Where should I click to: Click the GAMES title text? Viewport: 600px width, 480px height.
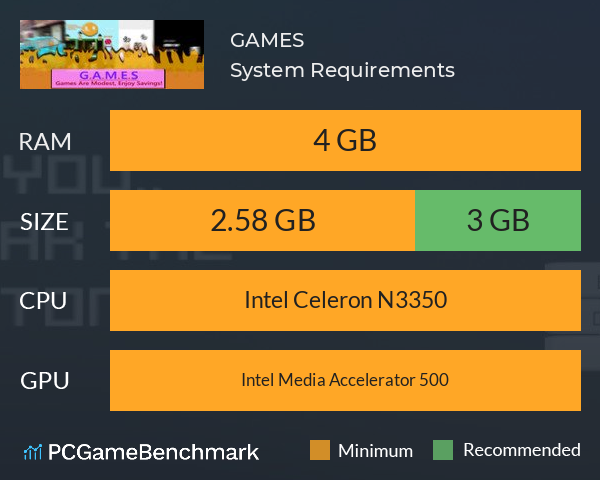pos(267,40)
